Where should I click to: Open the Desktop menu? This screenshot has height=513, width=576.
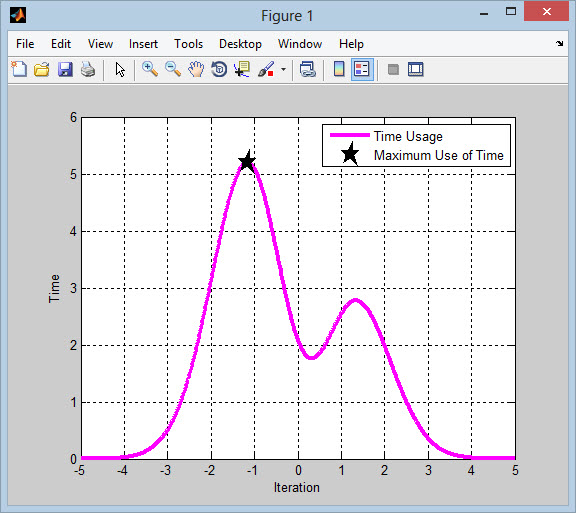240,44
